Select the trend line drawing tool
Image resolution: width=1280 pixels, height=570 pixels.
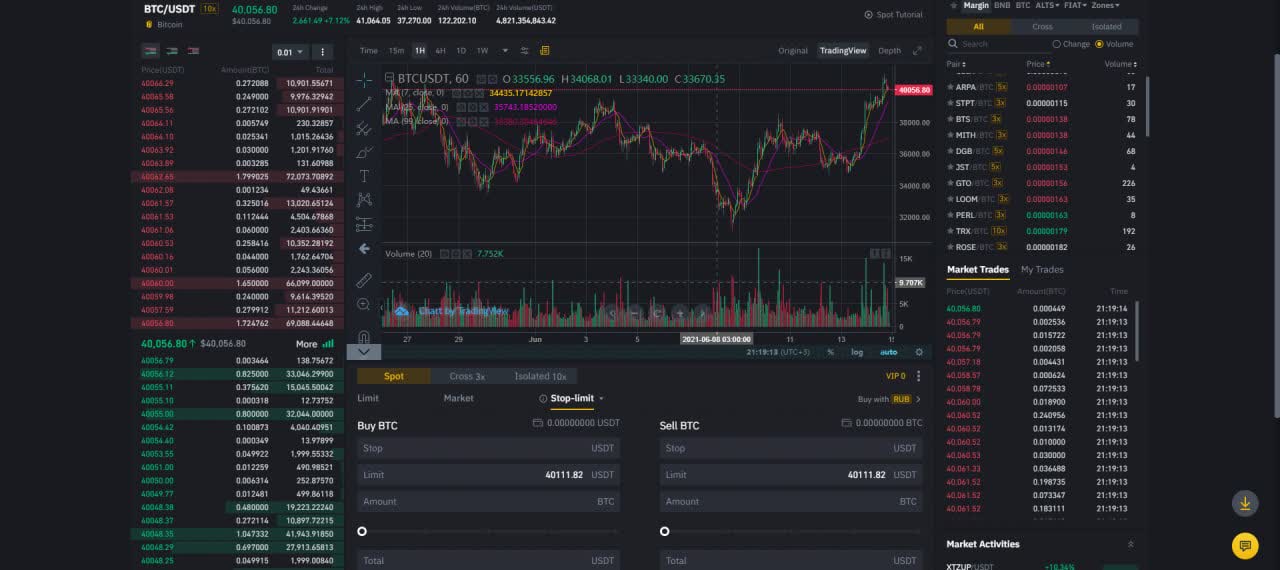click(364, 104)
